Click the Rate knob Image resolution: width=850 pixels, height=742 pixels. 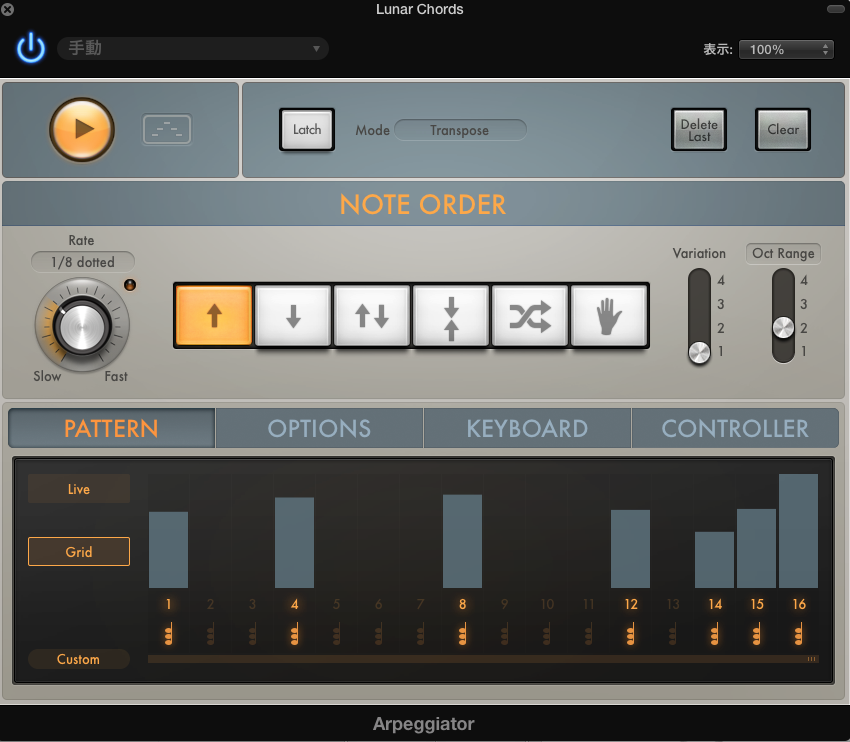[82, 326]
